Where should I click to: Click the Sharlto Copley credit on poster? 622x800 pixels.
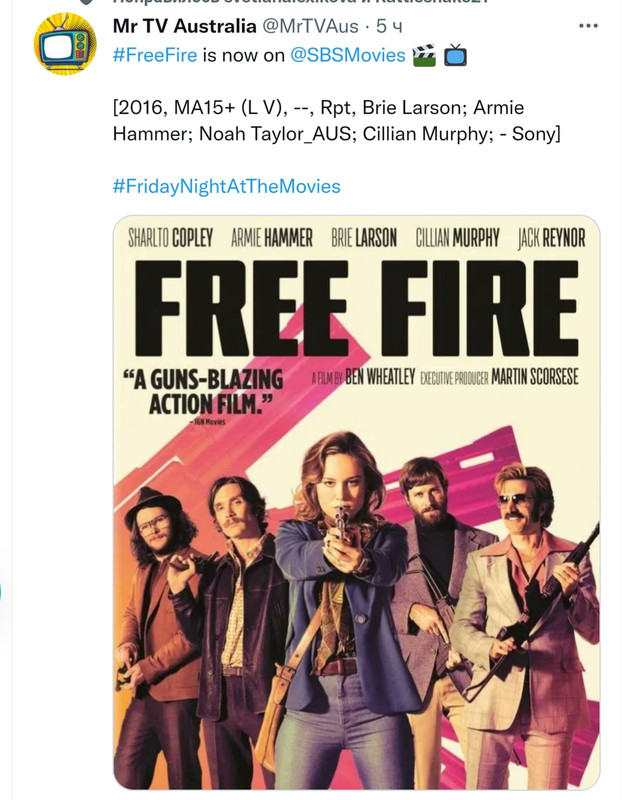(x=170, y=238)
